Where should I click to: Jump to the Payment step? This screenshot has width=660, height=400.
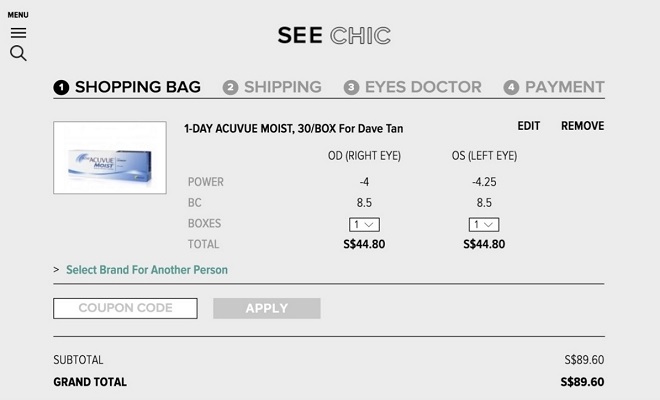coord(564,87)
